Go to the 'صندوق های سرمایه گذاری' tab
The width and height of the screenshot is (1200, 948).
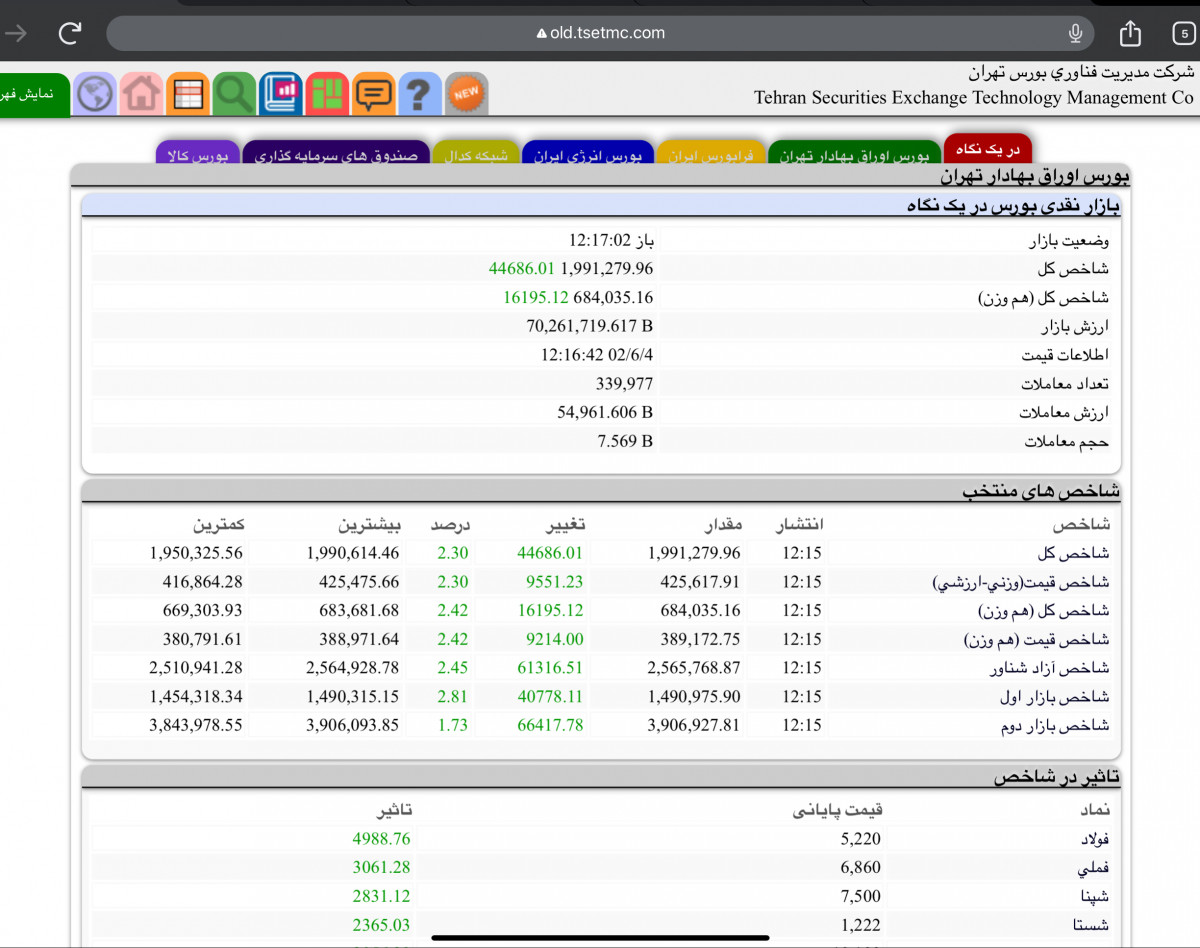coord(336,155)
